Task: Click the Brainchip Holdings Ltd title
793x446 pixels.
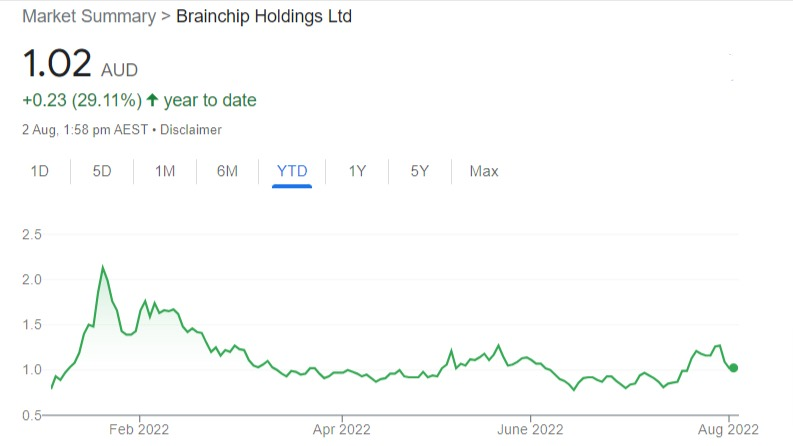Action: [x=264, y=17]
